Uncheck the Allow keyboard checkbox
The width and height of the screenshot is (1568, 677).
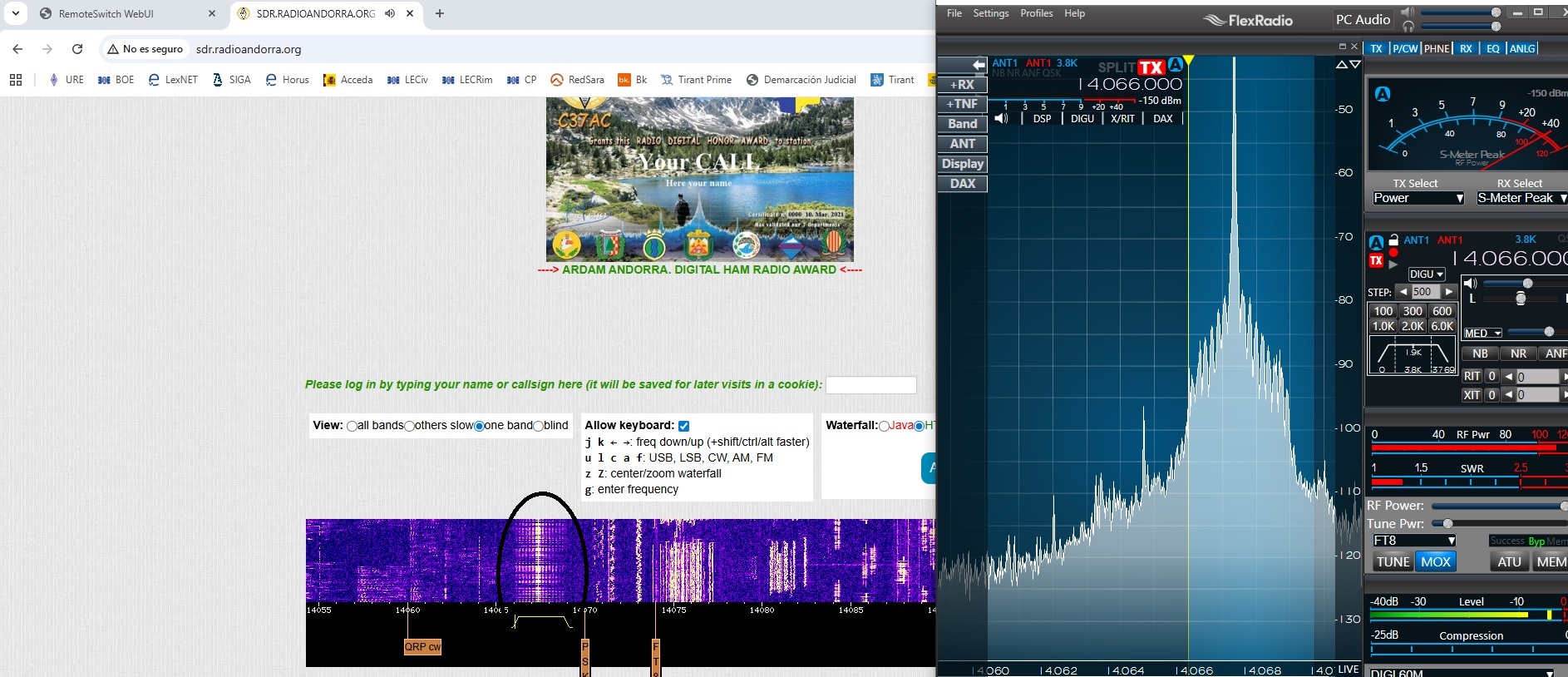click(683, 426)
